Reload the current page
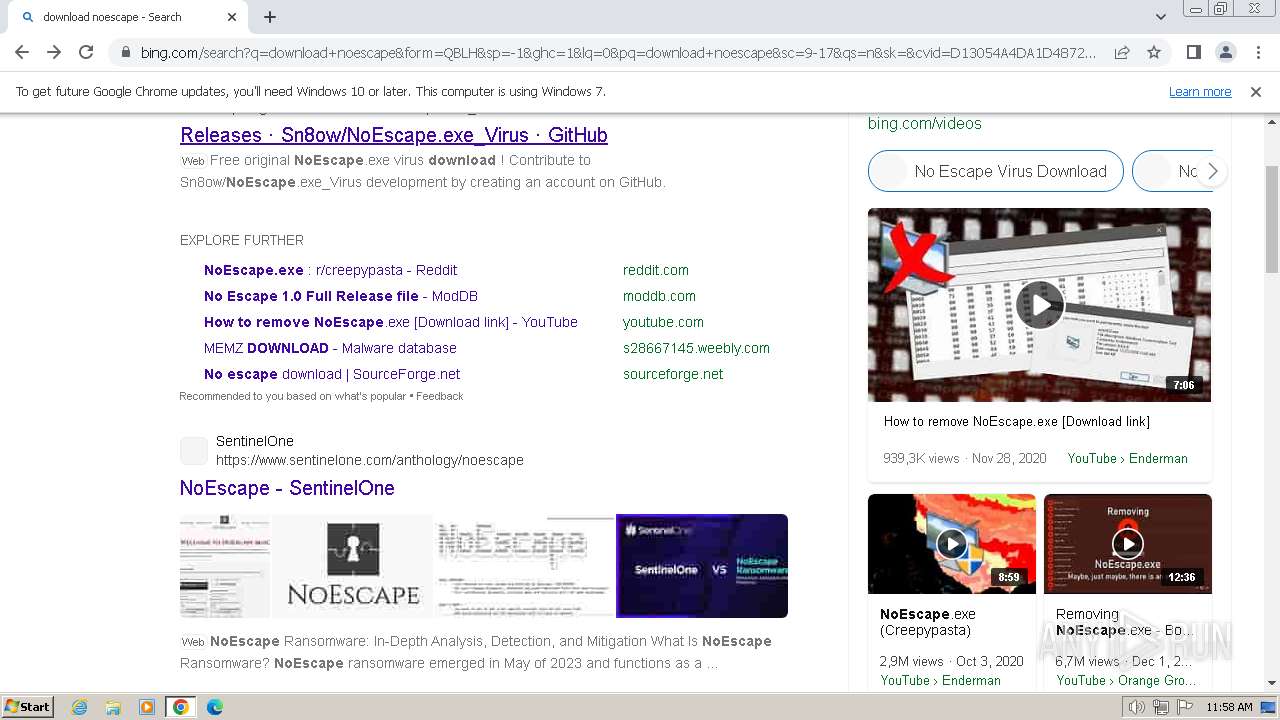The image size is (1280, 720). tap(86, 52)
